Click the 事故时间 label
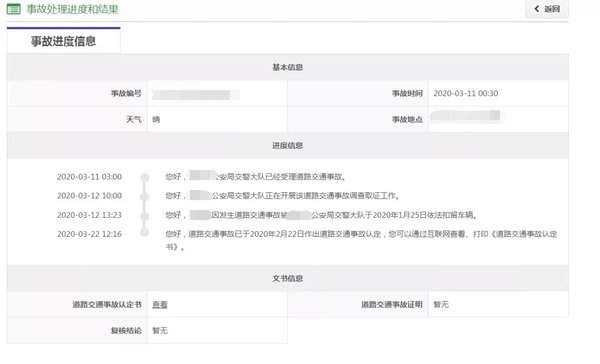Image resolution: width=600 pixels, height=364 pixels. click(407, 93)
